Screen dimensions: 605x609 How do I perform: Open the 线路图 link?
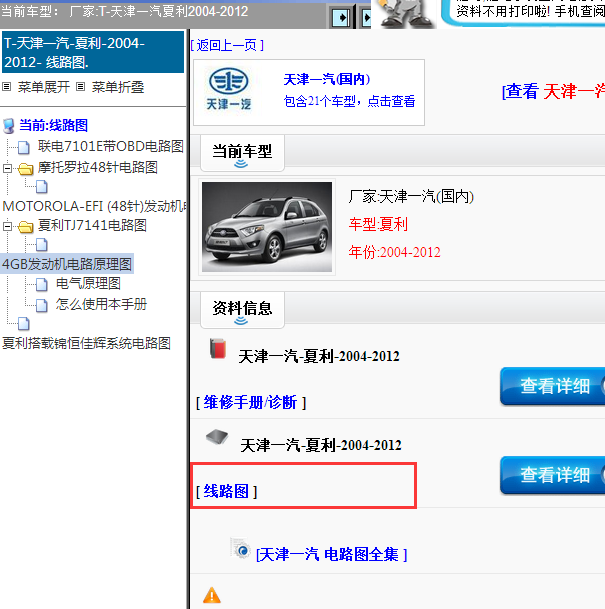tap(226, 491)
